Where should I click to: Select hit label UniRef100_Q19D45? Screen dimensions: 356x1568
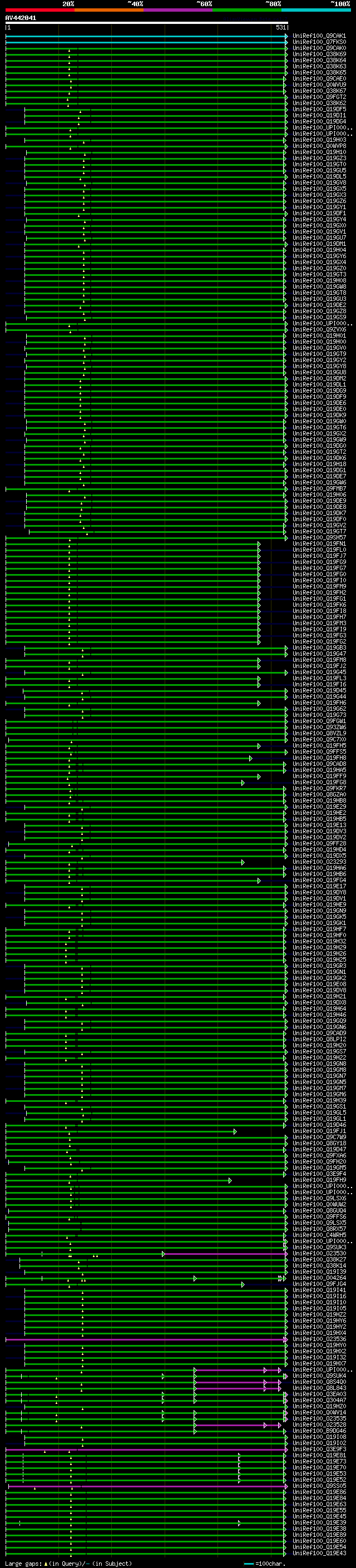[x=319, y=691]
